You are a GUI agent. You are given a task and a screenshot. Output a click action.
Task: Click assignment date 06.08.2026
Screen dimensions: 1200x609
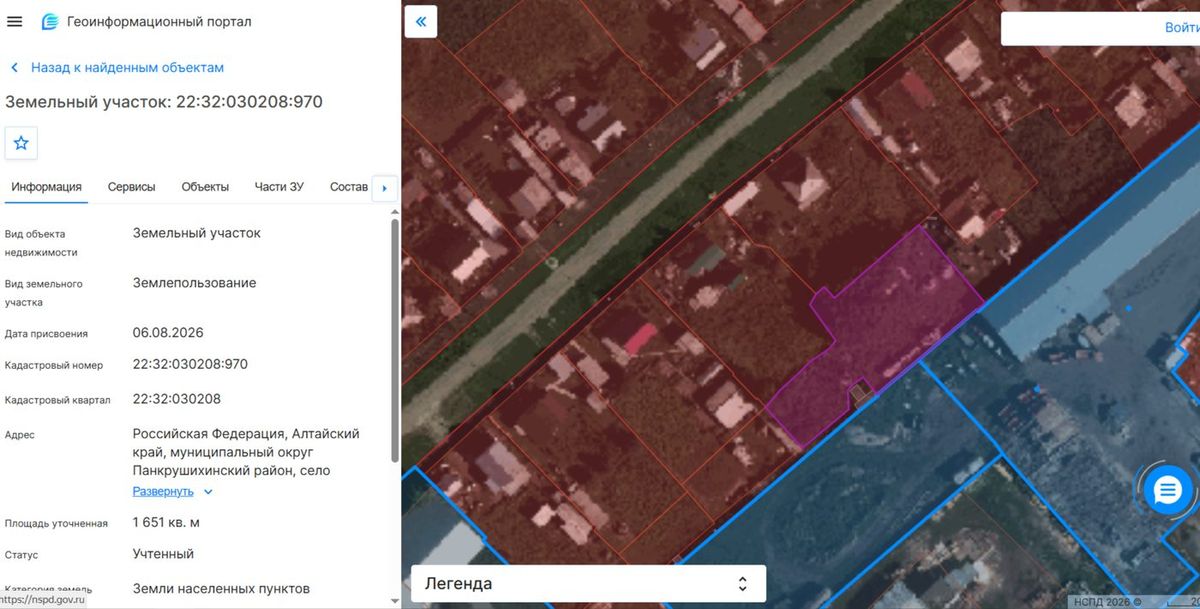pyautogui.click(x=168, y=333)
